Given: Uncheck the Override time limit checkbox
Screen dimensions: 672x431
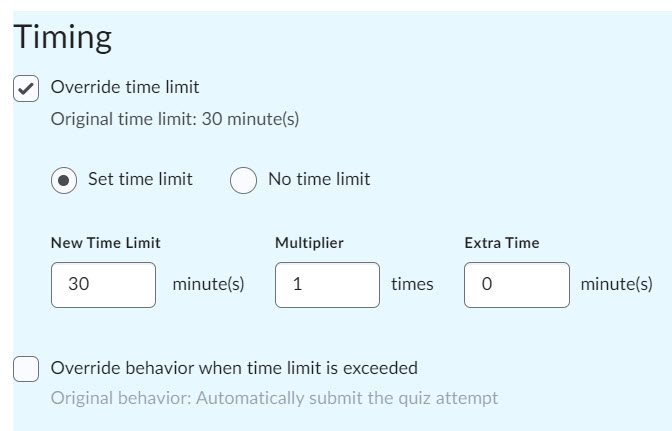Looking at the screenshot, I should 26,88.
